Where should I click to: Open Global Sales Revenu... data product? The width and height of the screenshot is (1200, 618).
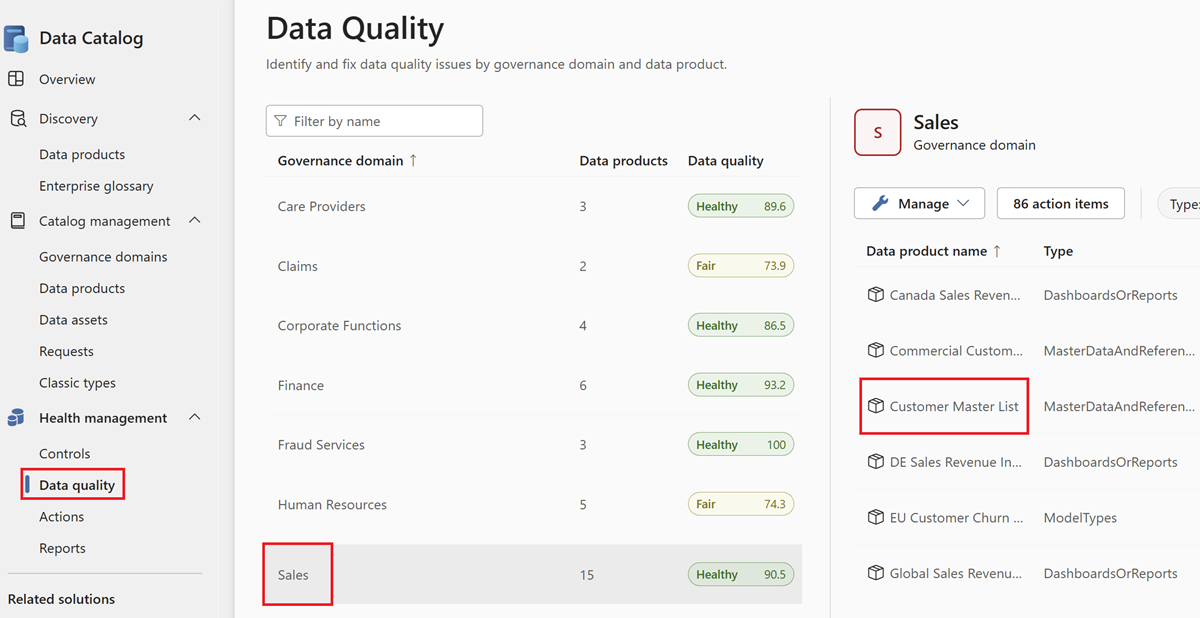[956, 573]
